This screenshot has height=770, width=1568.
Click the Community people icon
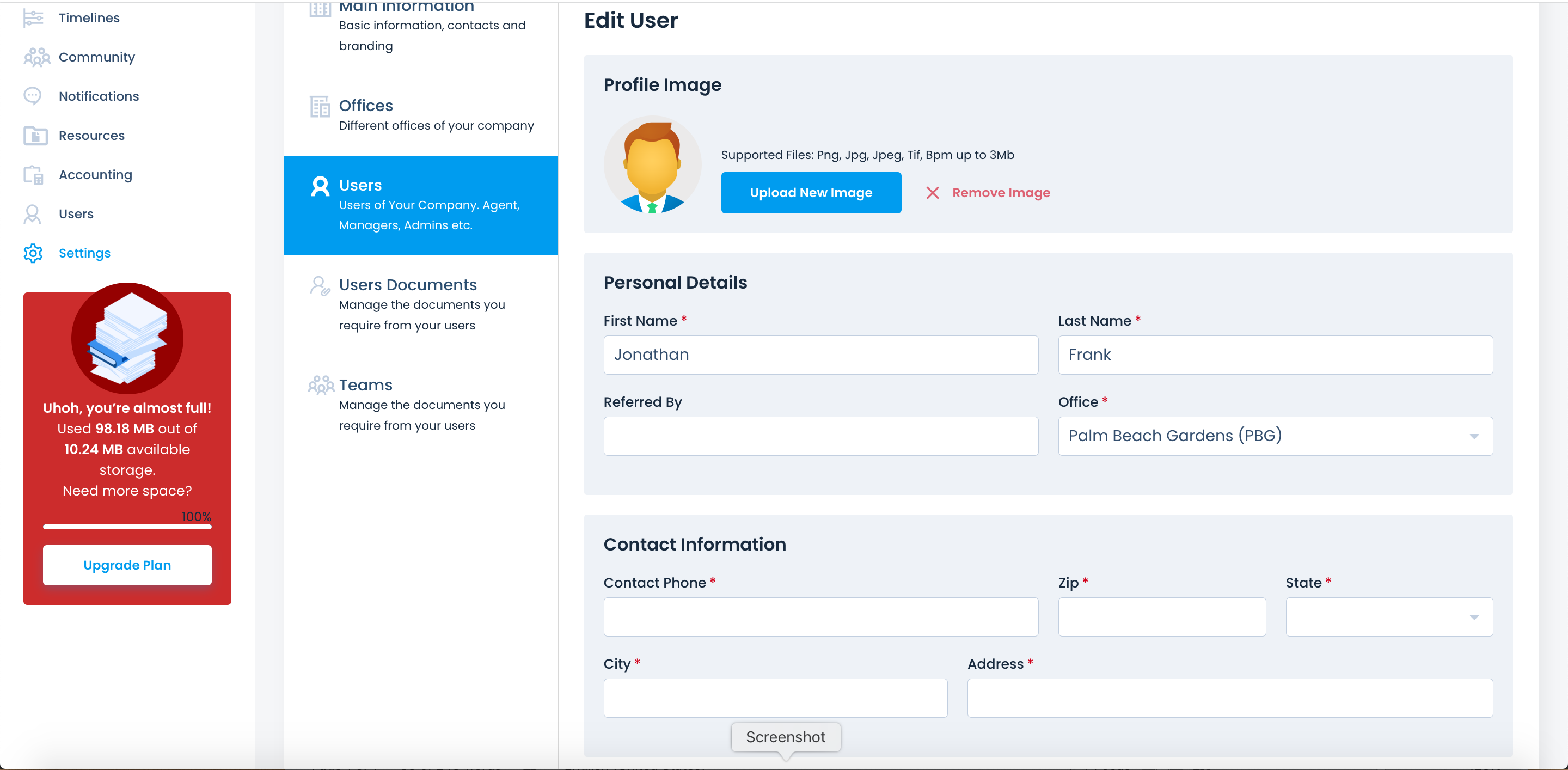point(36,57)
